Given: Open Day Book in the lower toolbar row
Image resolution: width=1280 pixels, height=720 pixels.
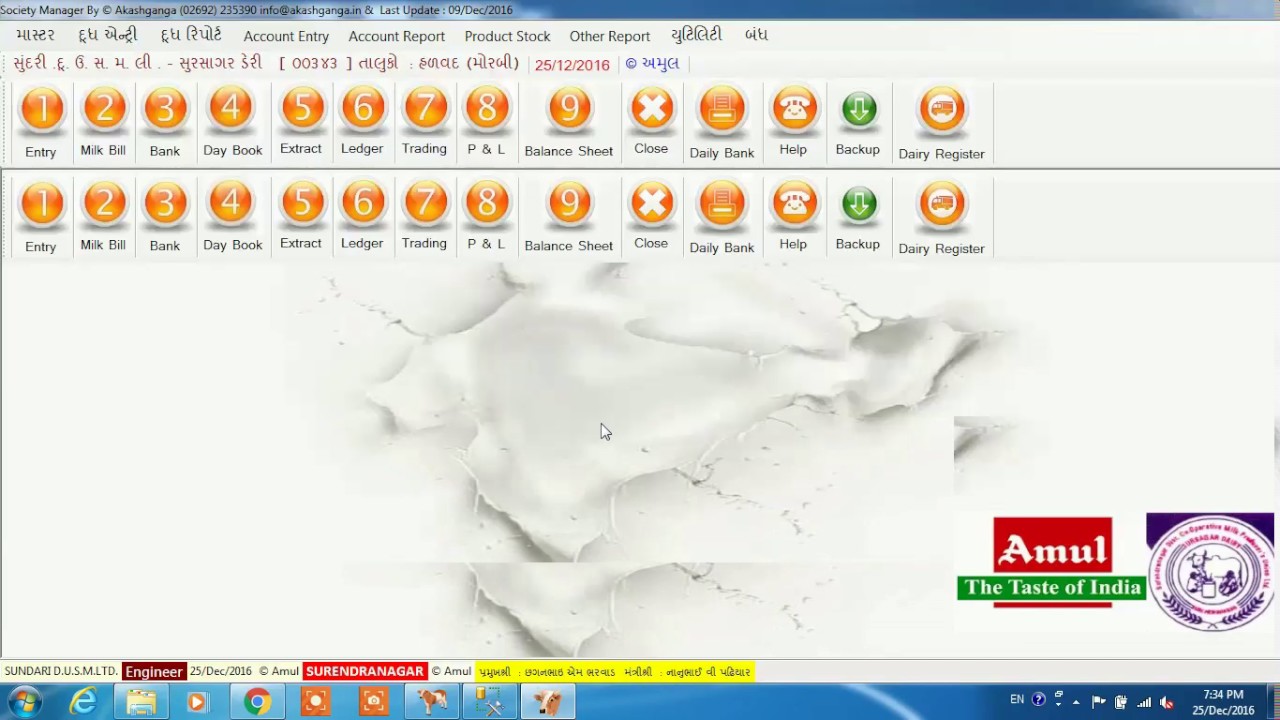Looking at the screenshot, I should point(232,217).
